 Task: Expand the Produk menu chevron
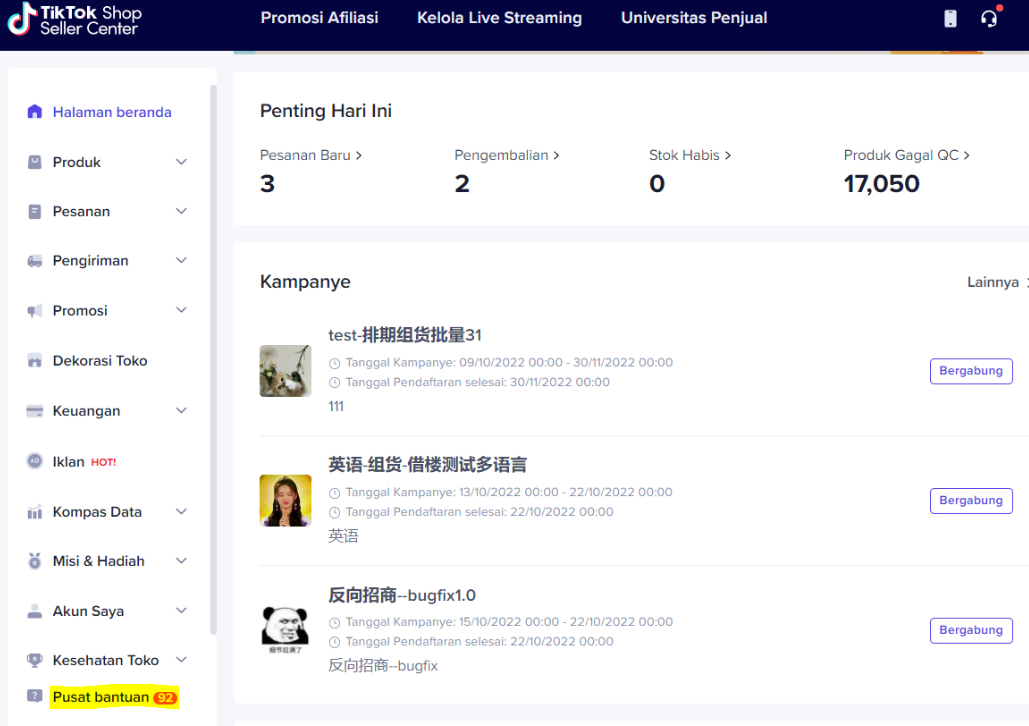pos(181,161)
